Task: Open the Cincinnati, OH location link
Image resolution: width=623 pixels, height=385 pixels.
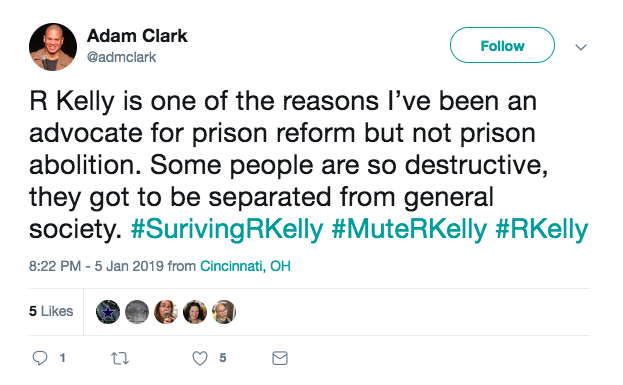Action: [245, 266]
